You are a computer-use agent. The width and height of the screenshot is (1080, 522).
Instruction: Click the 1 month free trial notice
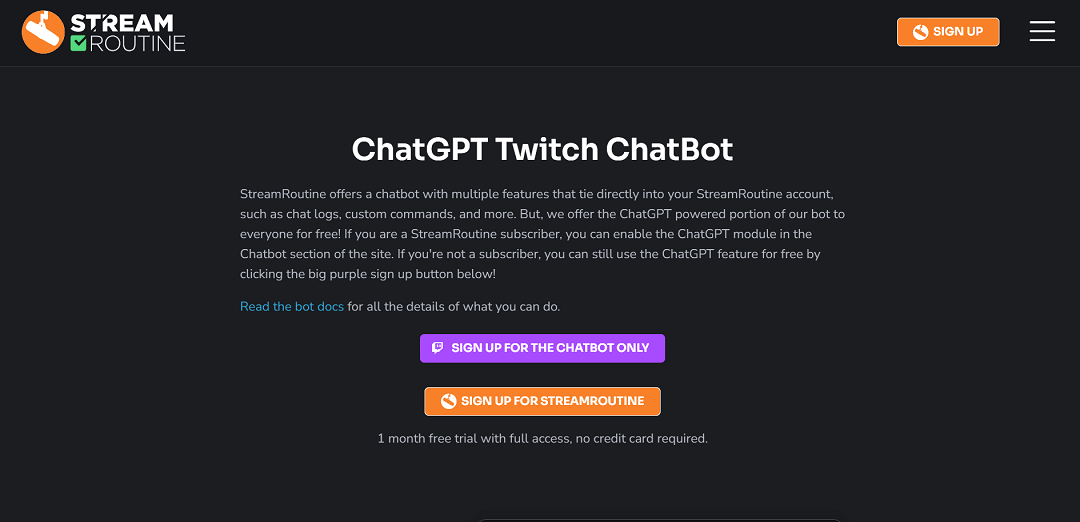[542, 438]
